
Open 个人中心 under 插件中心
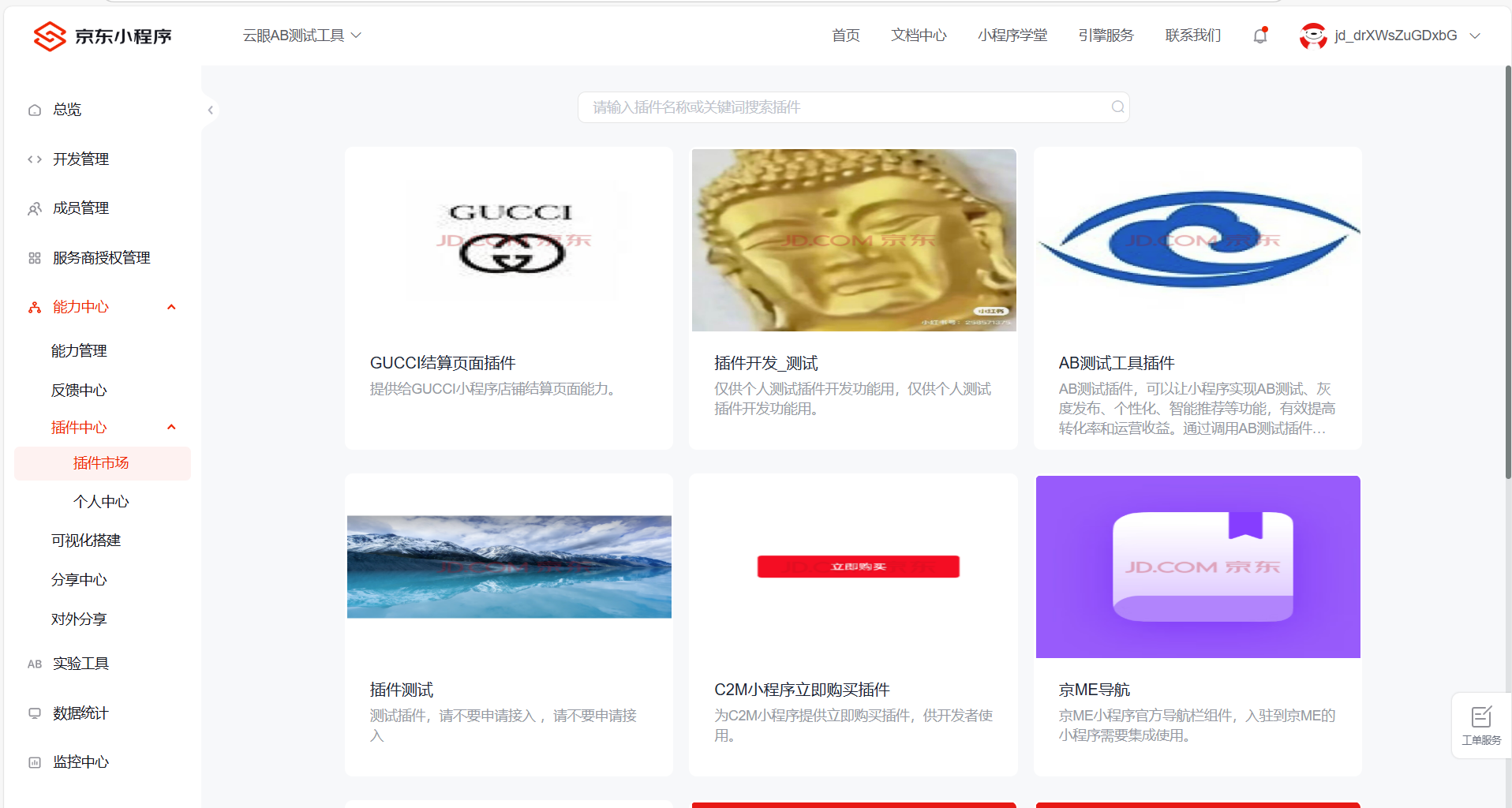103,502
